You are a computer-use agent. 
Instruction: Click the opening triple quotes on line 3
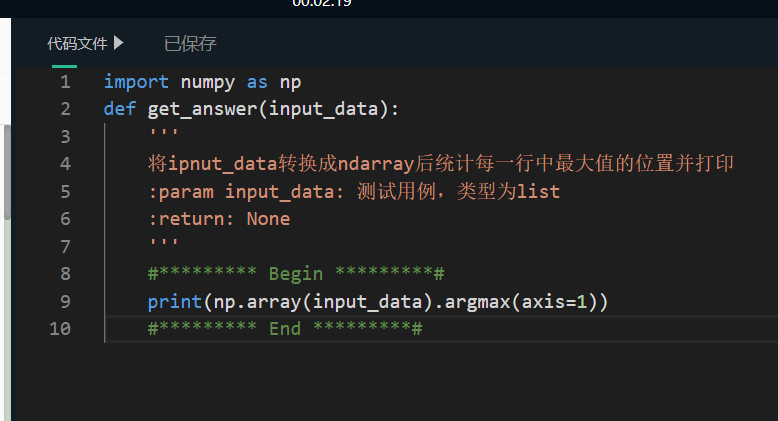point(164,133)
